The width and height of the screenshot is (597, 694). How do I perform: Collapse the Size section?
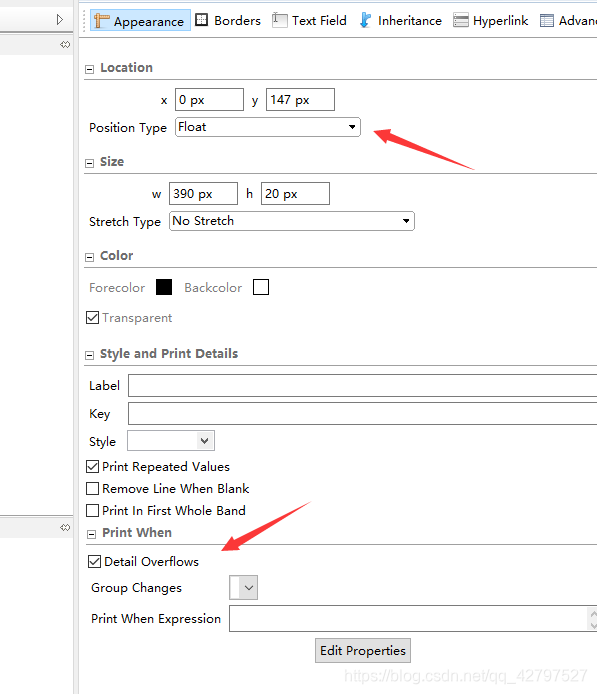(x=89, y=163)
